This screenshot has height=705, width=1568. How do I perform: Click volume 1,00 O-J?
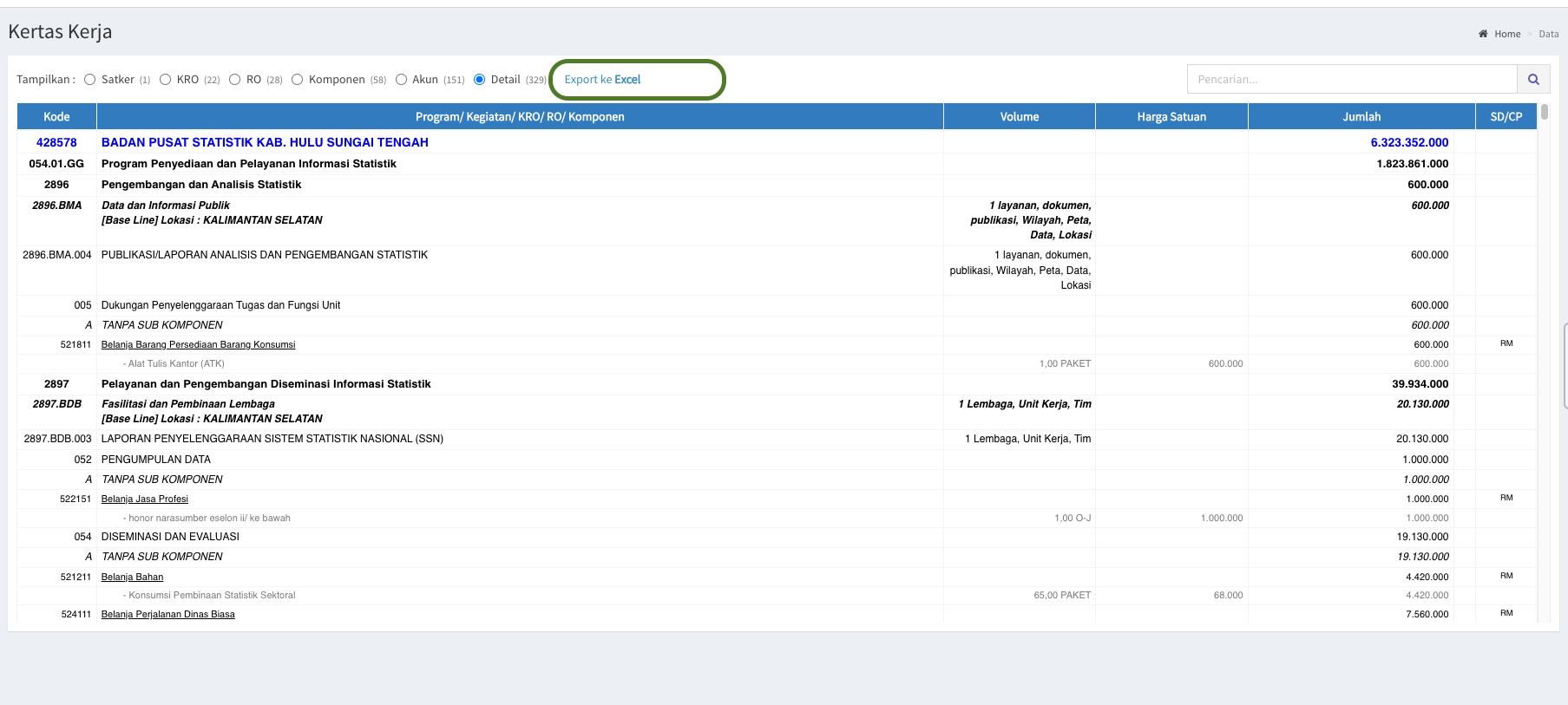1073,519
